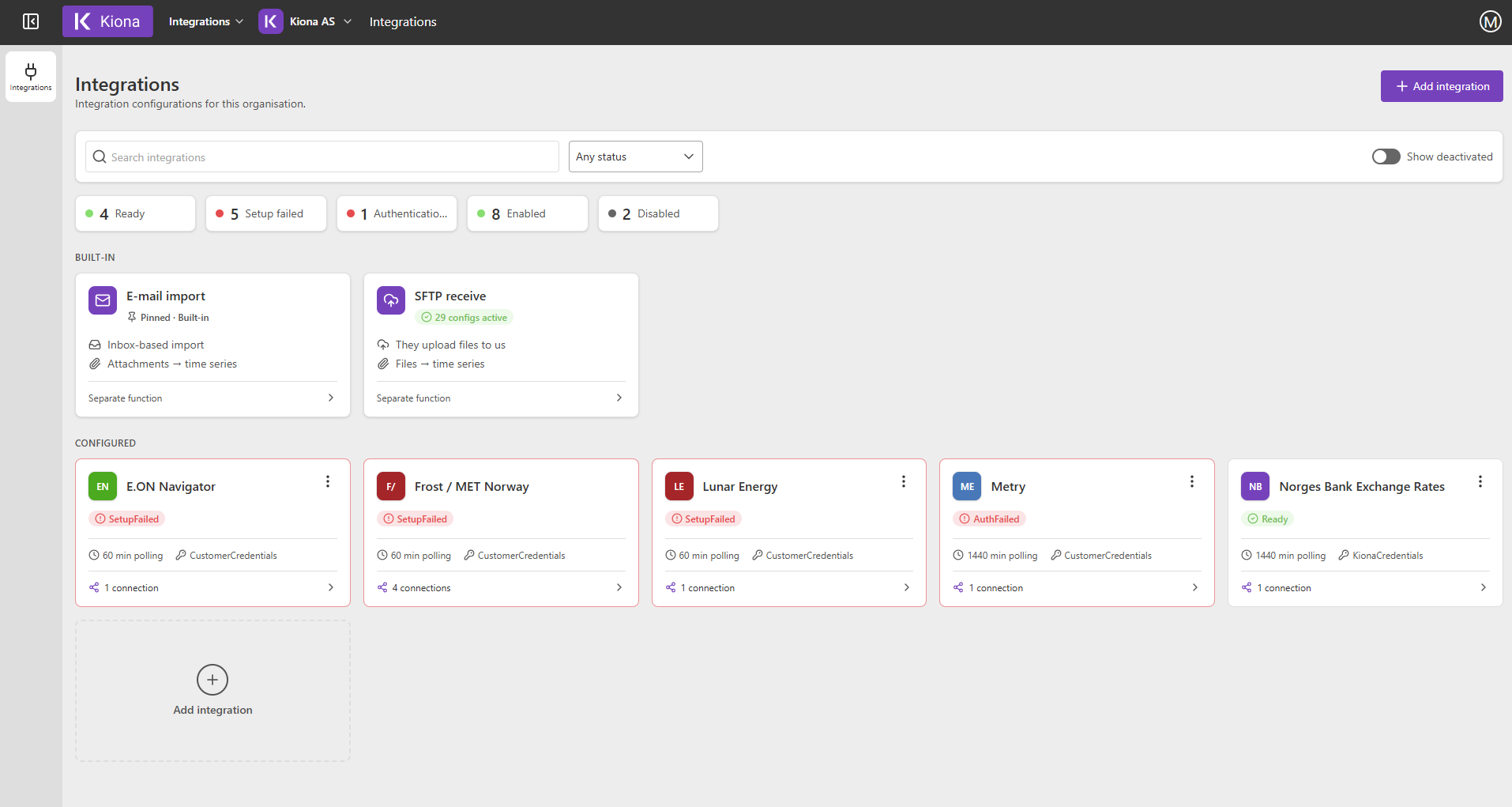Toggle Show deactivated switch
Screen dimensions: 1512x807
click(x=1386, y=156)
